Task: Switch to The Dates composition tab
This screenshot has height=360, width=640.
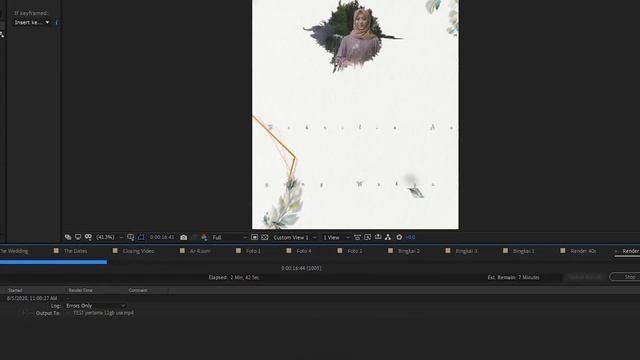Action: 76,251
